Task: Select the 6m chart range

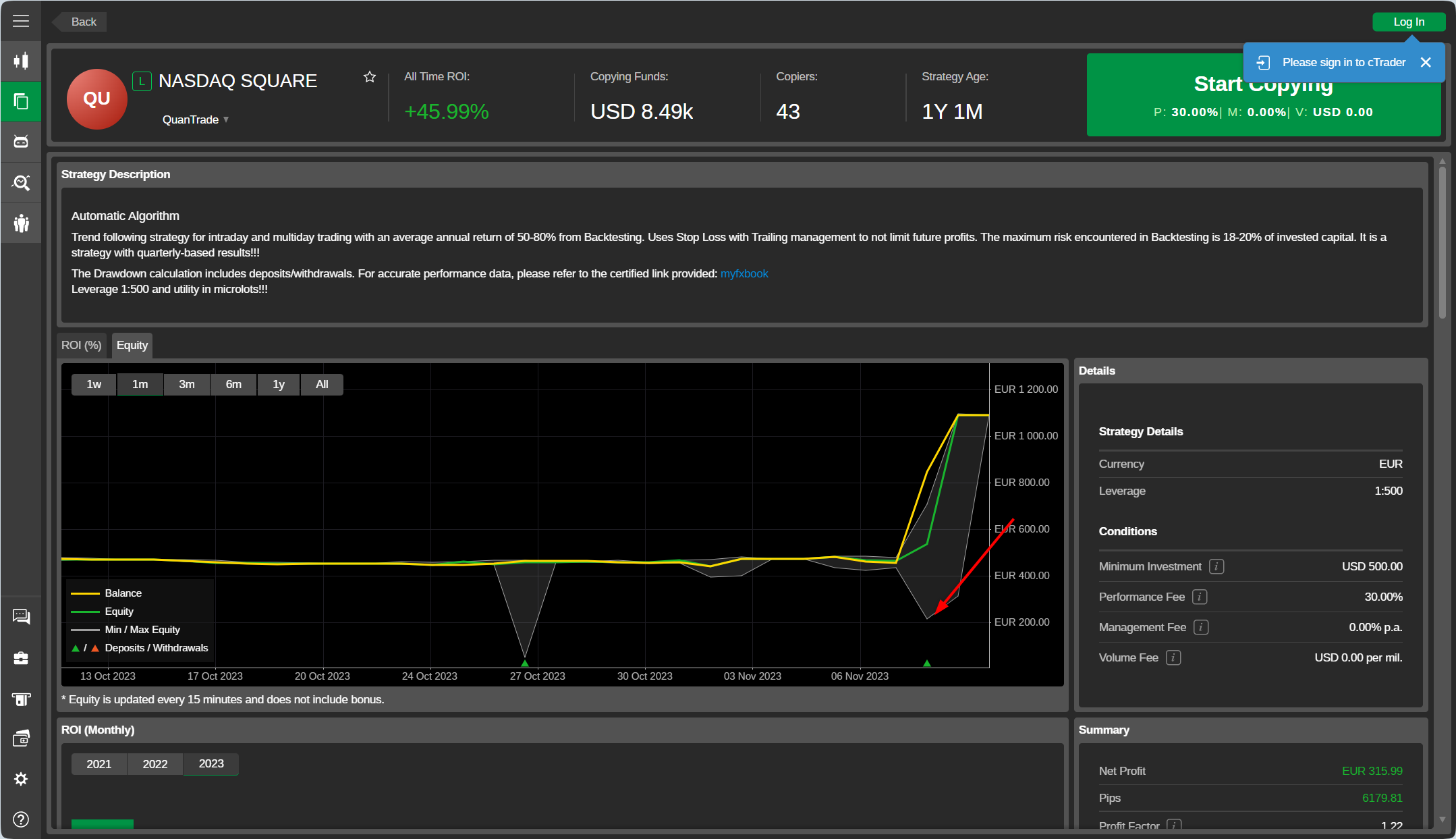Action: coord(233,384)
